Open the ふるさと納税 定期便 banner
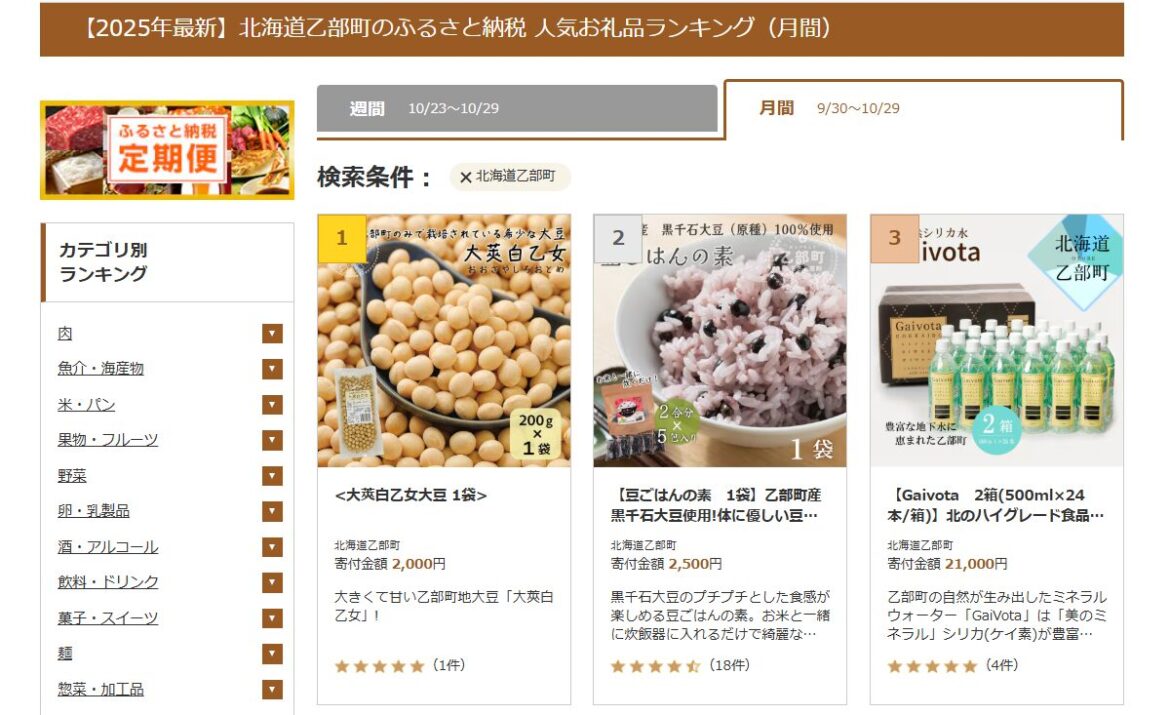The height and width of the screenshot is (715, 1170). (x=167, y=150)
